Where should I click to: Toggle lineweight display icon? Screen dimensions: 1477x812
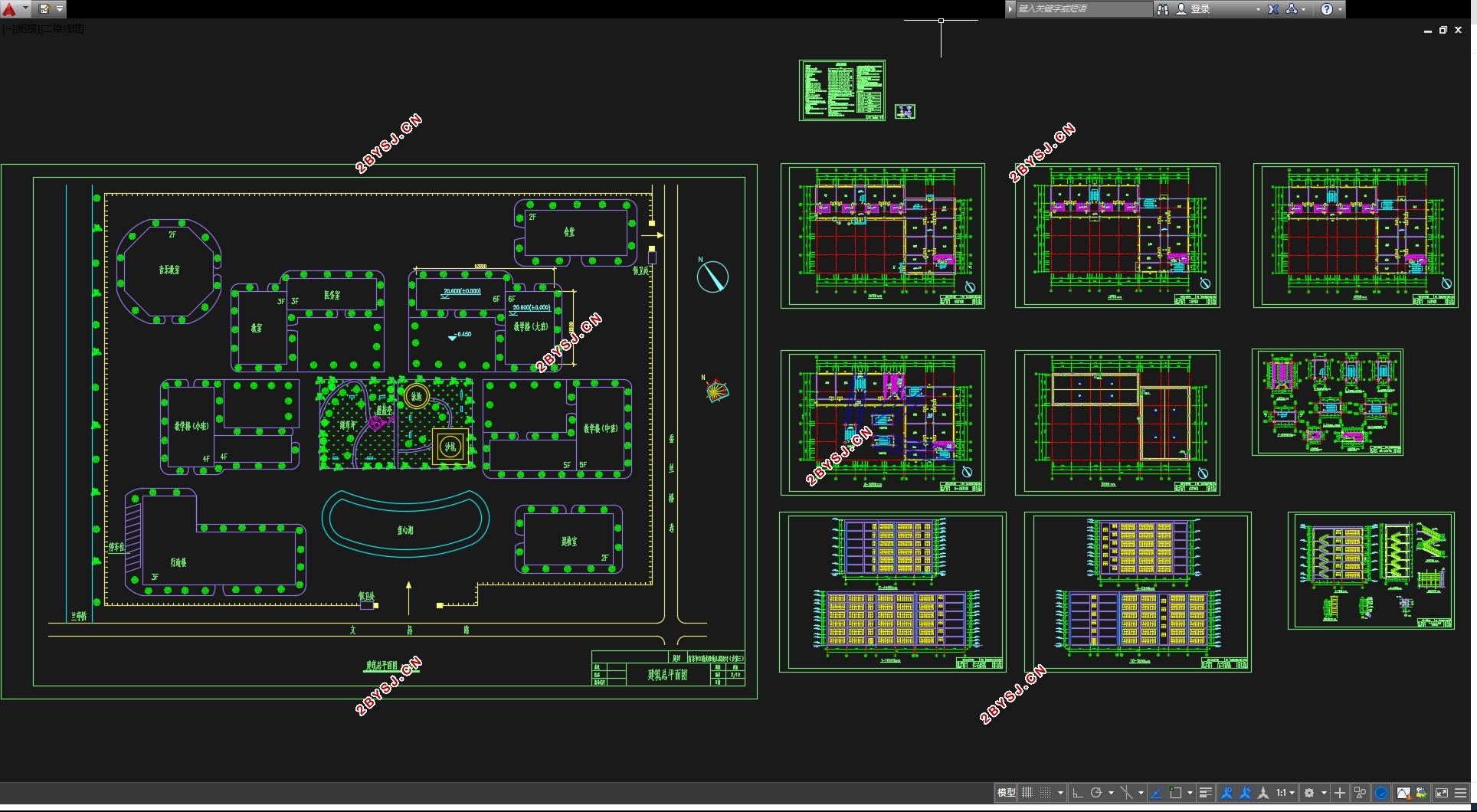[x=1205, y=793]
